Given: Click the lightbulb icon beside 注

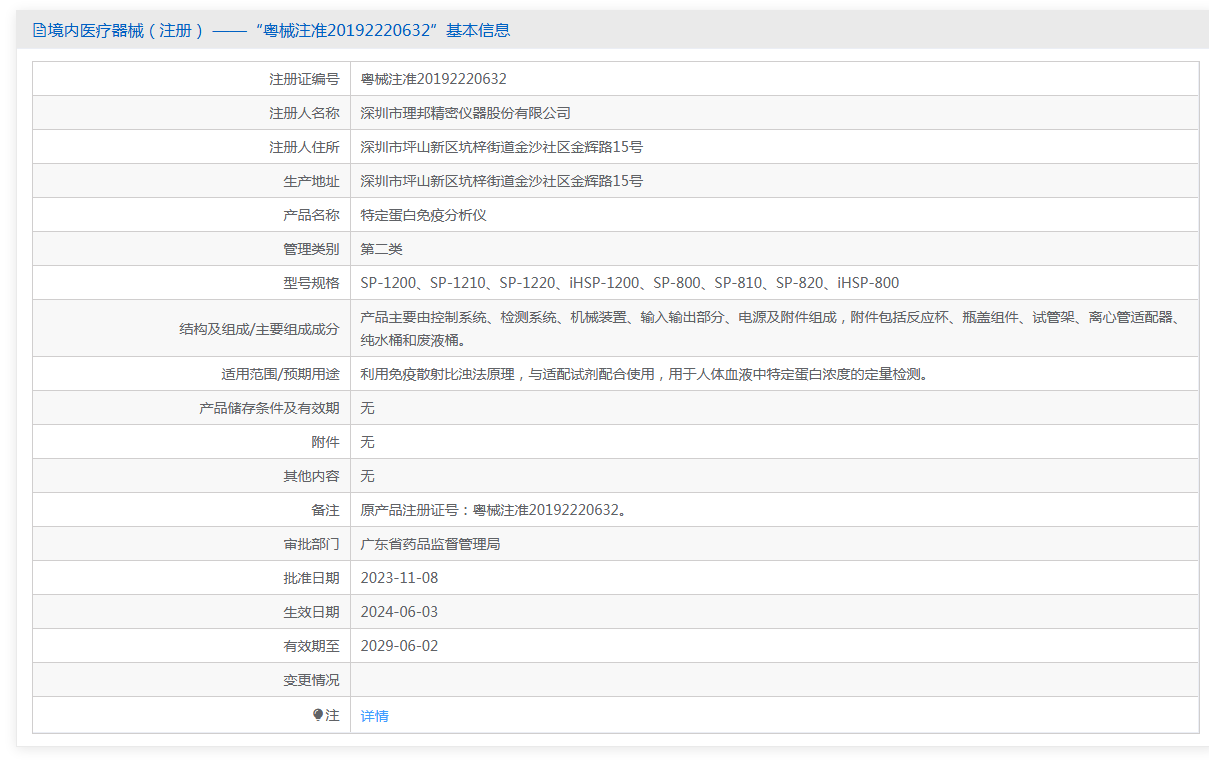Looking at the screenshot, I should [318, 715].
